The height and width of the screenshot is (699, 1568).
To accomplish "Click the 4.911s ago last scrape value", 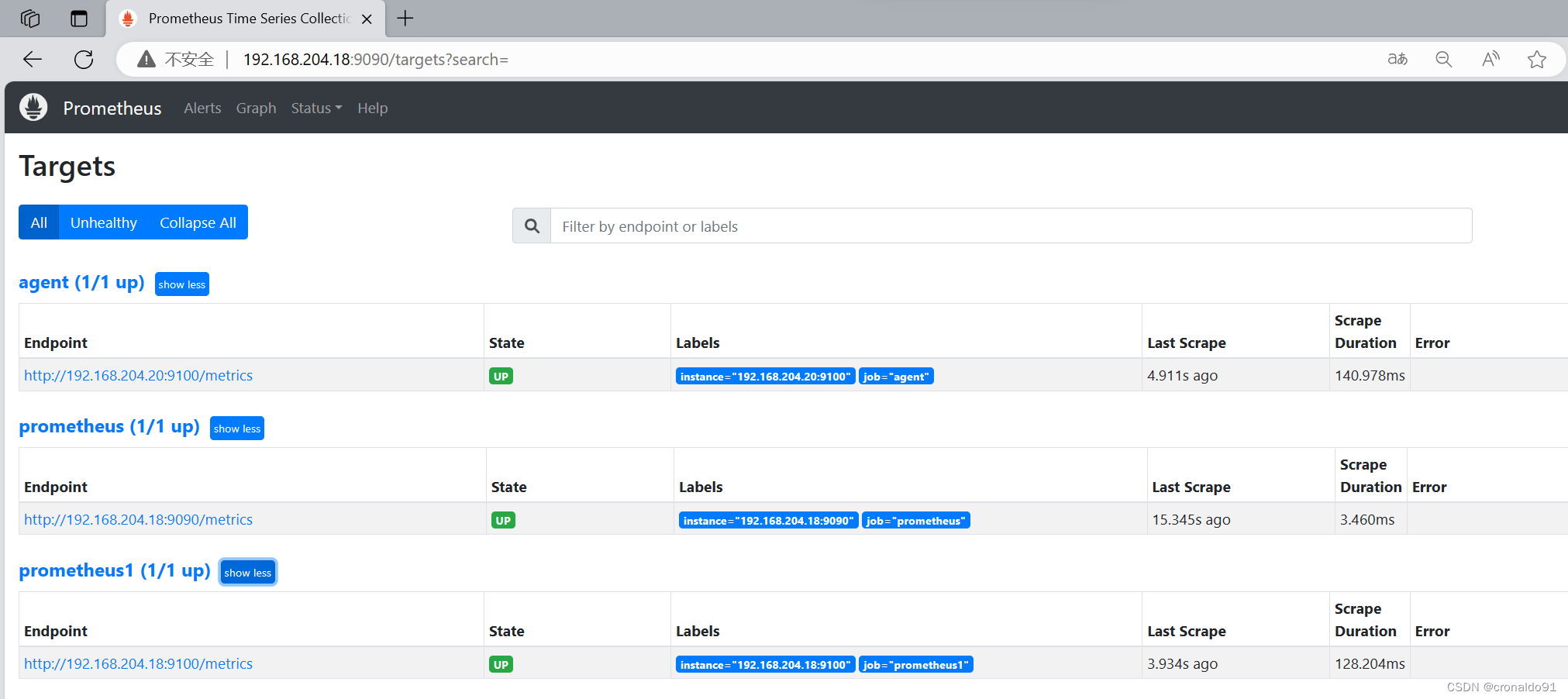I will pos(1182,375).
